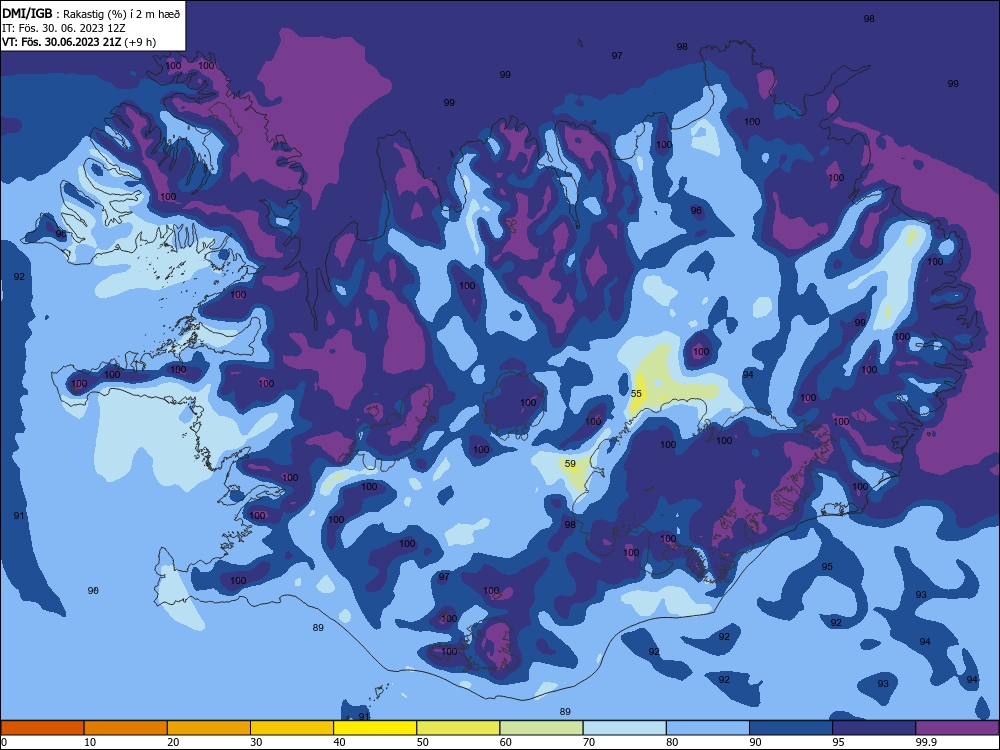Screen dimensions: 1000x750
Task: Select the legend tick label 90
Action: point(756,742)
